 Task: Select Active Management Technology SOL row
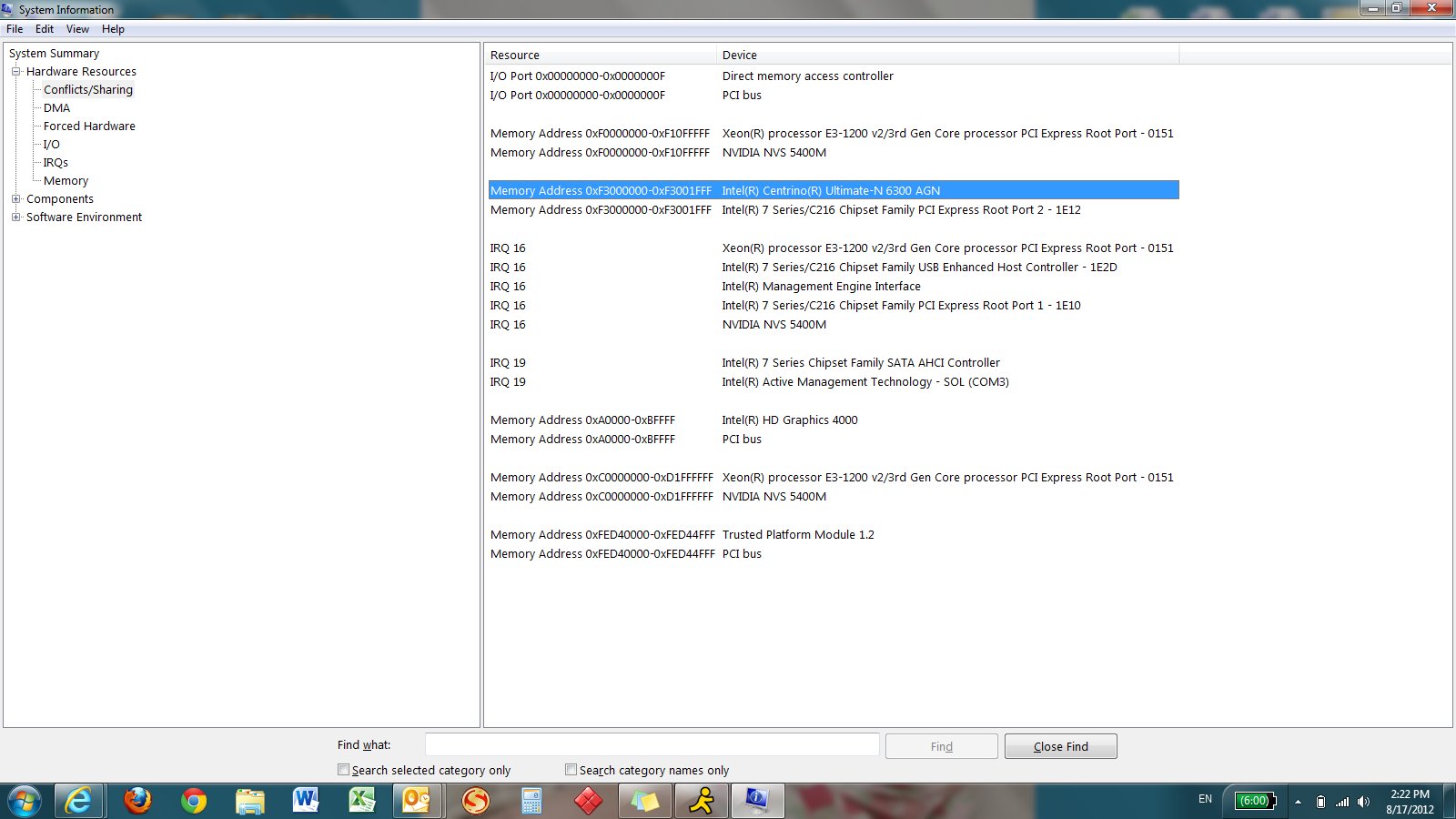click(834, 381)
